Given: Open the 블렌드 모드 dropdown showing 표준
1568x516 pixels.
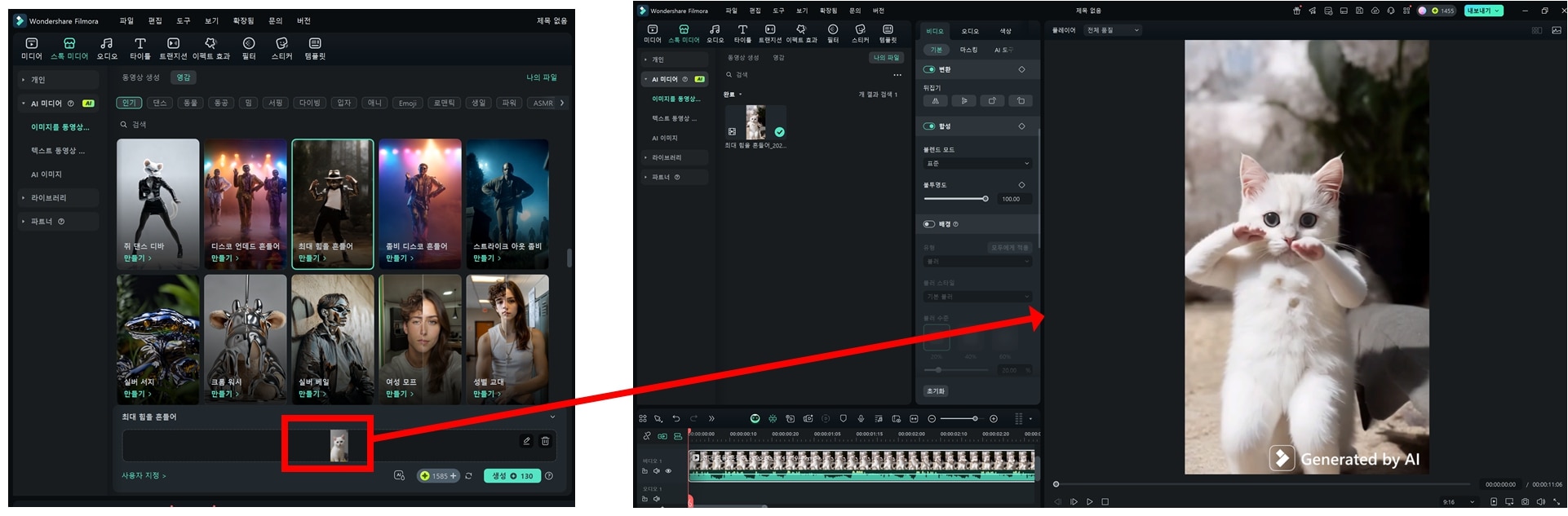Looking at the screenshot, I should (977, 163).
